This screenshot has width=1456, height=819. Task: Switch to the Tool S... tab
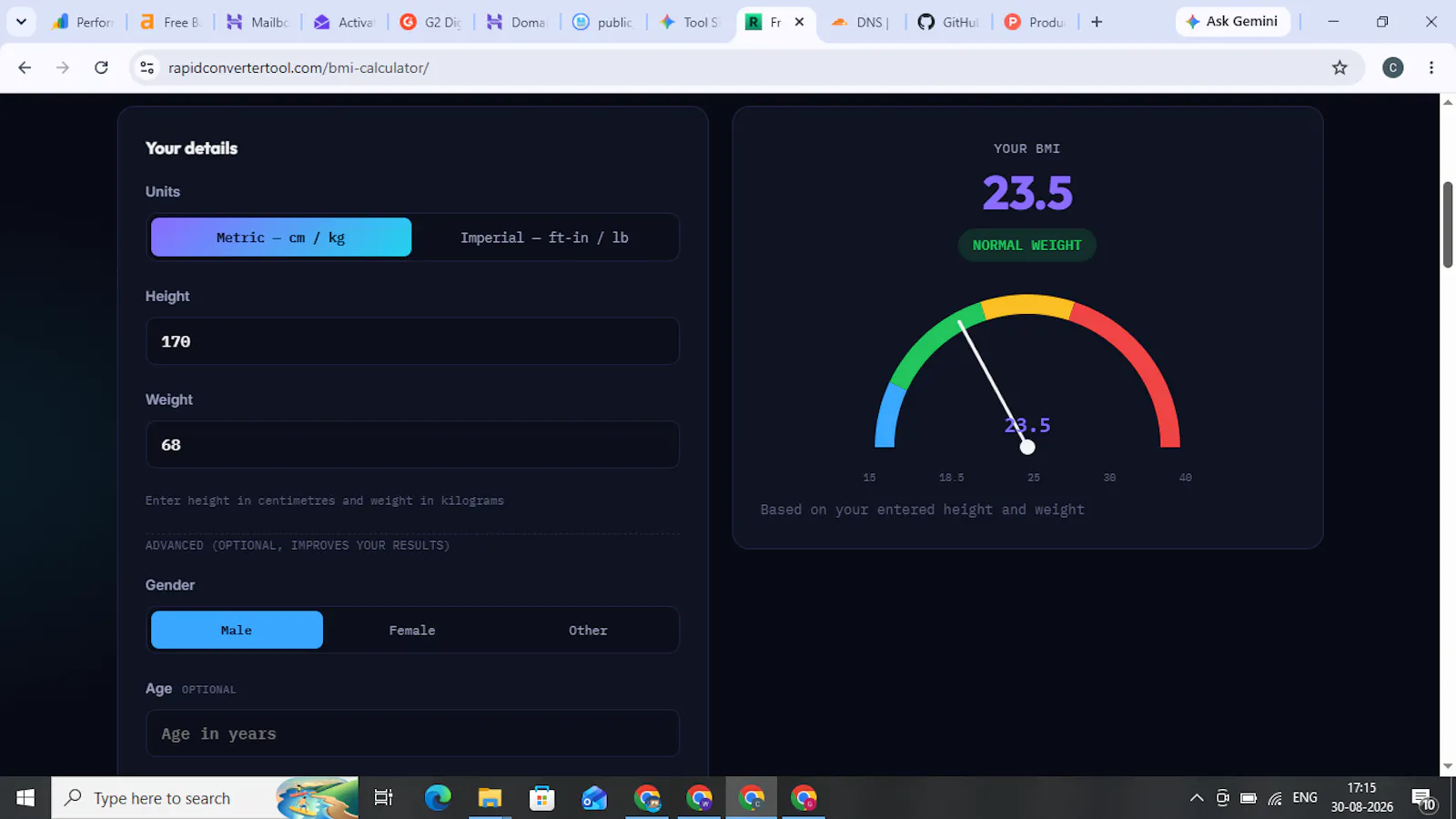point(690,22)
